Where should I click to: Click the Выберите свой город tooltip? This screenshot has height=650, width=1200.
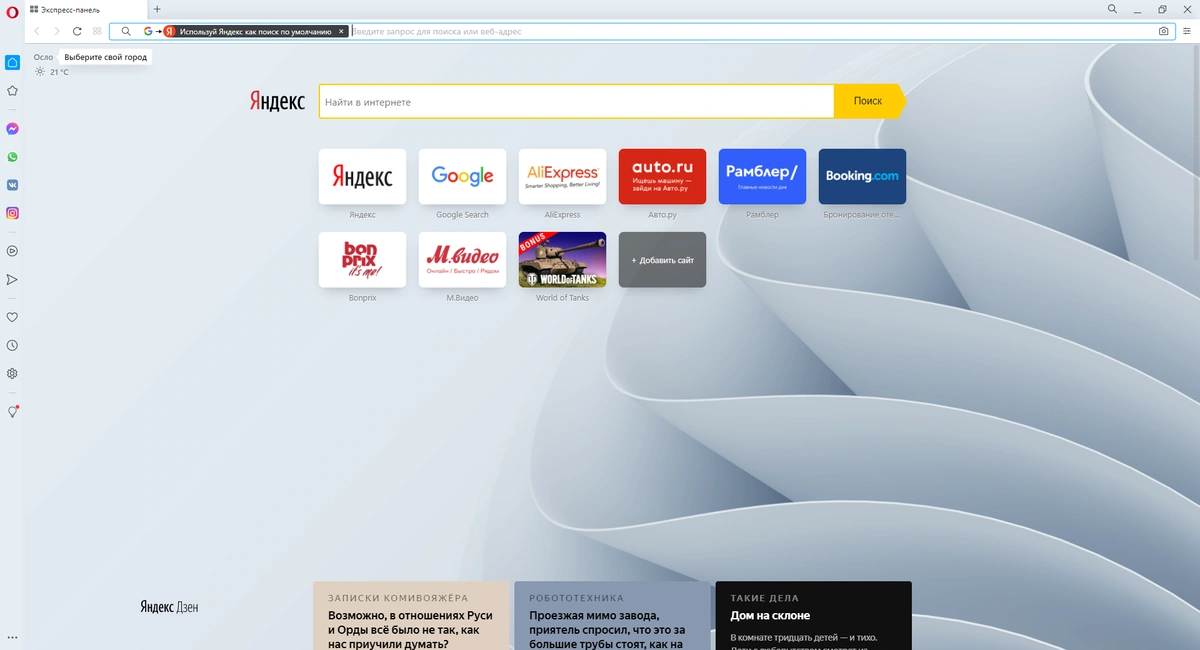105,57
